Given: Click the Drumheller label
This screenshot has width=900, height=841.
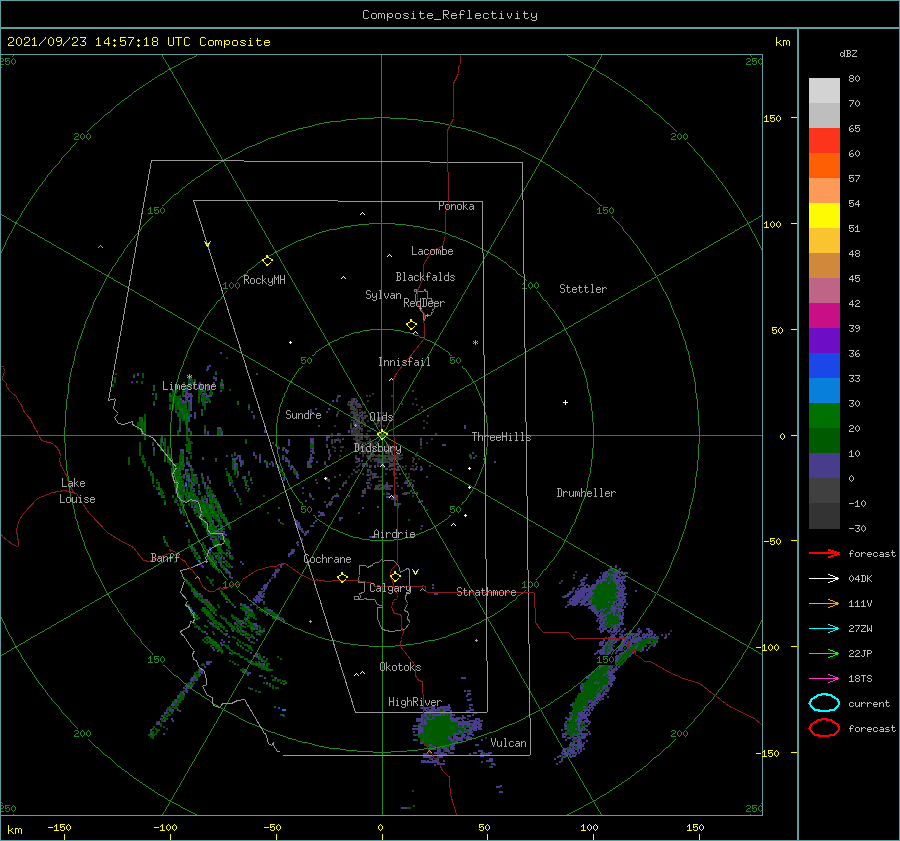Looking at the screenshot, I should (586, 493).
